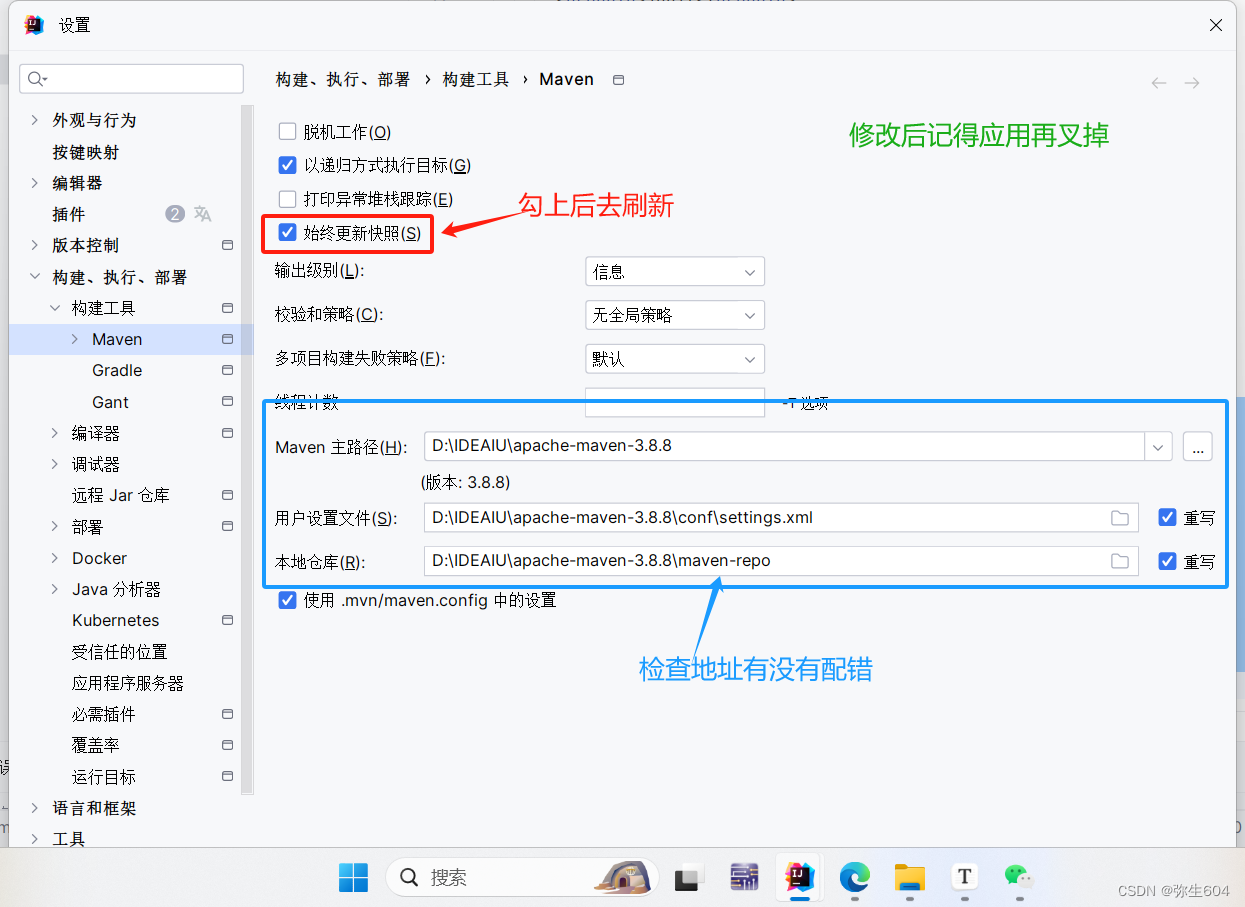Open the 多项目构建失败策略 dropdown

click(675, 358)
